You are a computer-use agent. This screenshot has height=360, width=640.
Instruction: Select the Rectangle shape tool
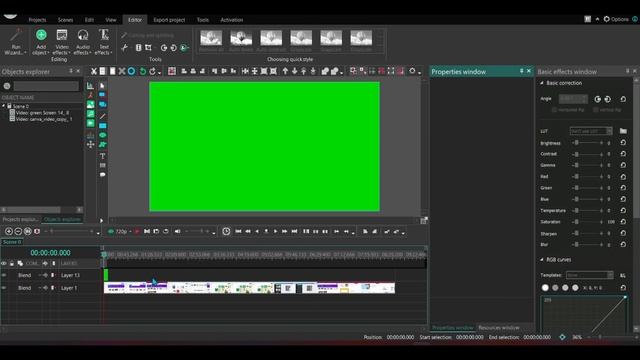pos(102,126)
